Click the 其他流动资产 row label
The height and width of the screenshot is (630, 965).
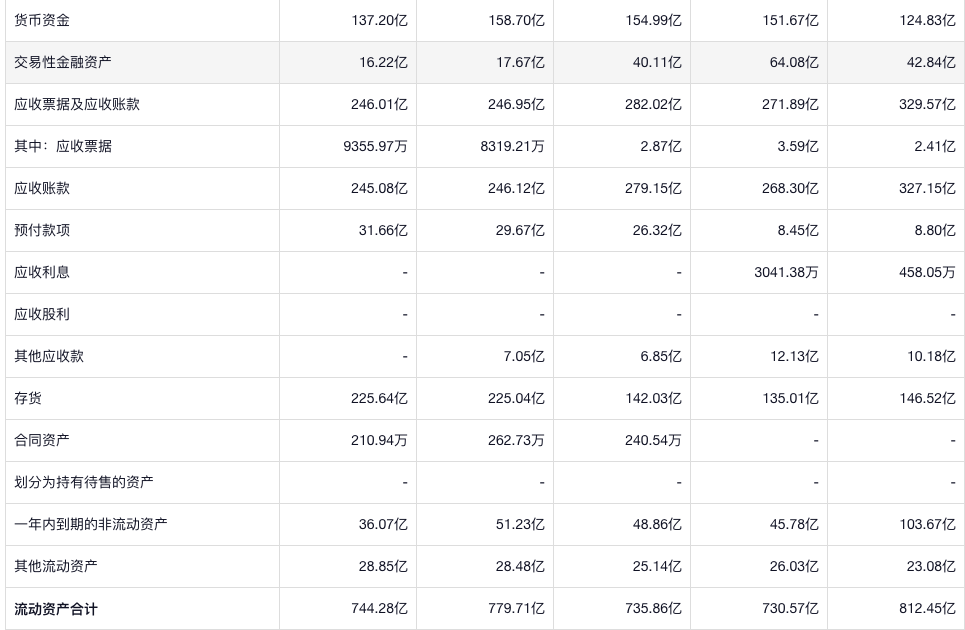pyautogui.click(x=56, y=566)
